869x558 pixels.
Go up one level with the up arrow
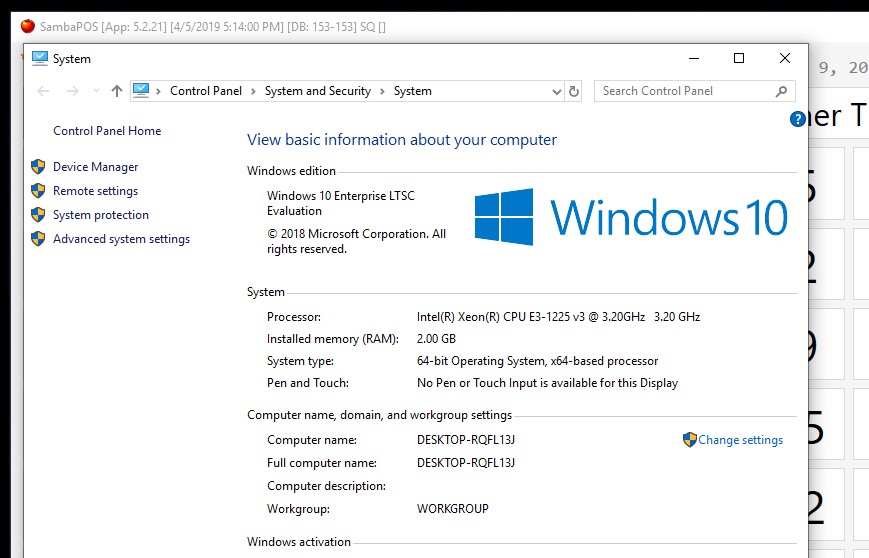pos(117,91)
